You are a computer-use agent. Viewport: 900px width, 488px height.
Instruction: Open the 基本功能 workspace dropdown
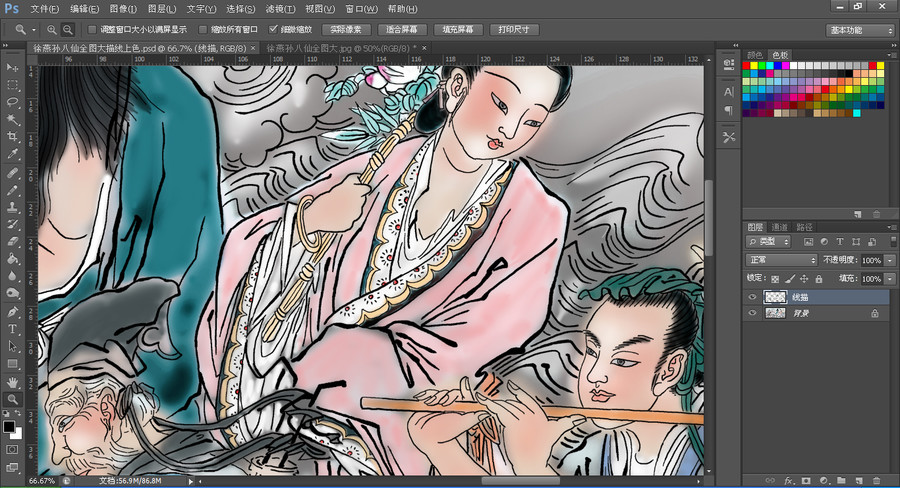[861, 30]
